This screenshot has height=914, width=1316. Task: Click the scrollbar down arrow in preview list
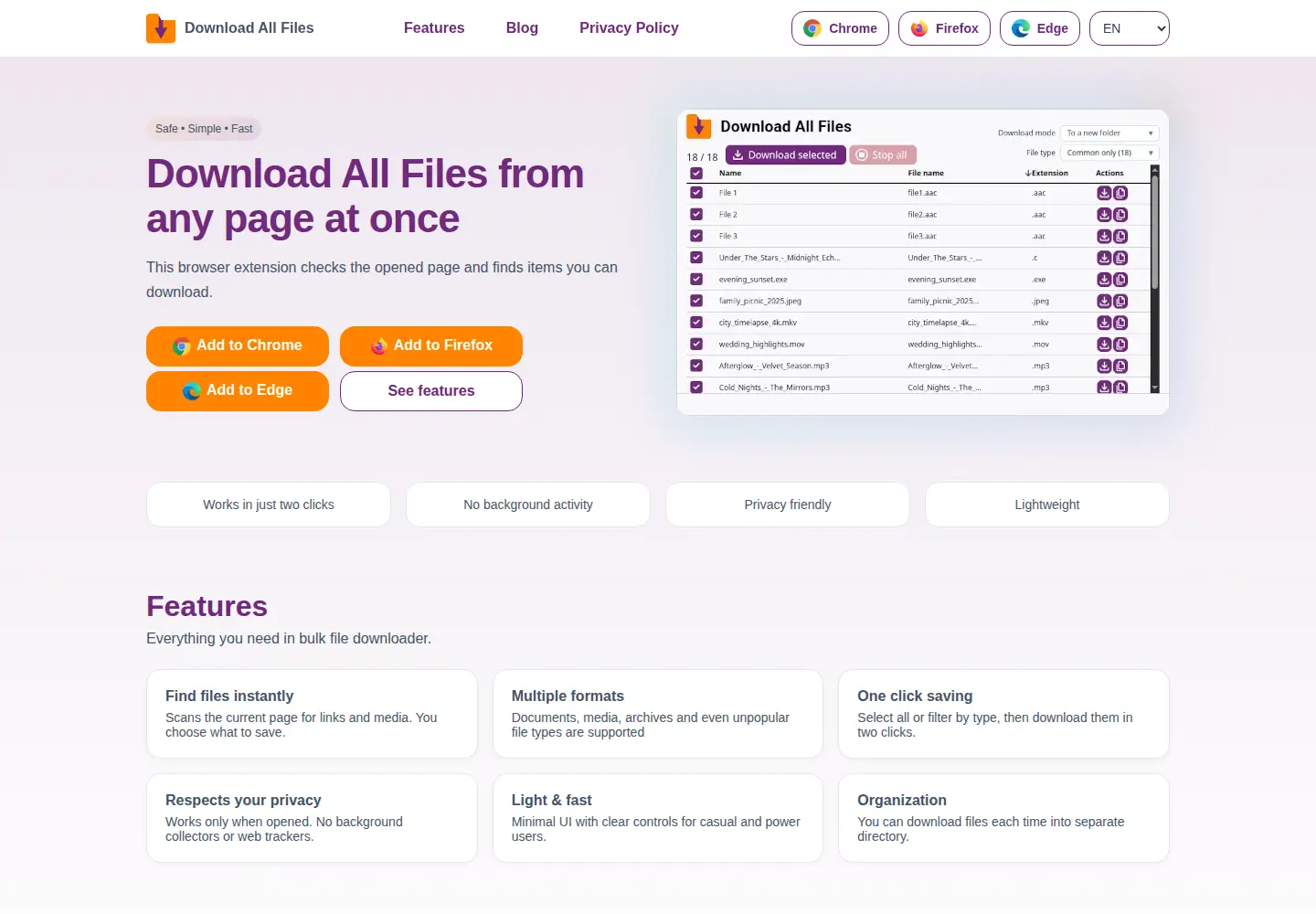coord(1155,388)
